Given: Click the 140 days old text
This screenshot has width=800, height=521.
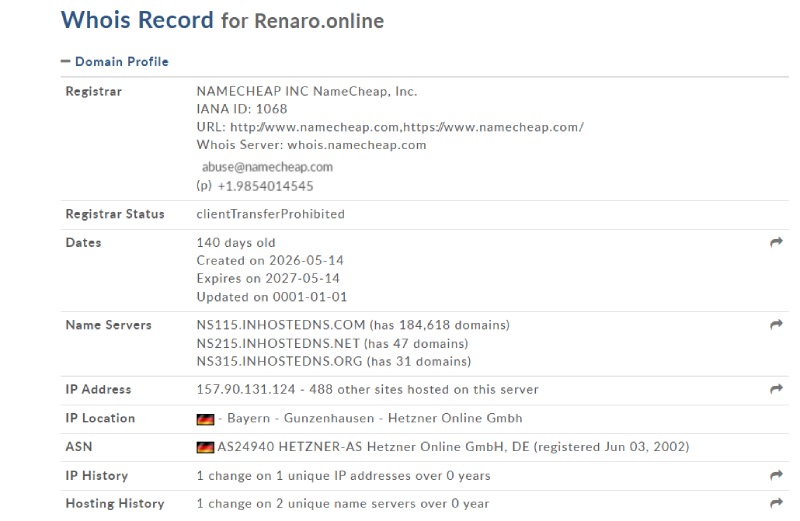Looking at the screenshot, I should click(x=236, y=242).
